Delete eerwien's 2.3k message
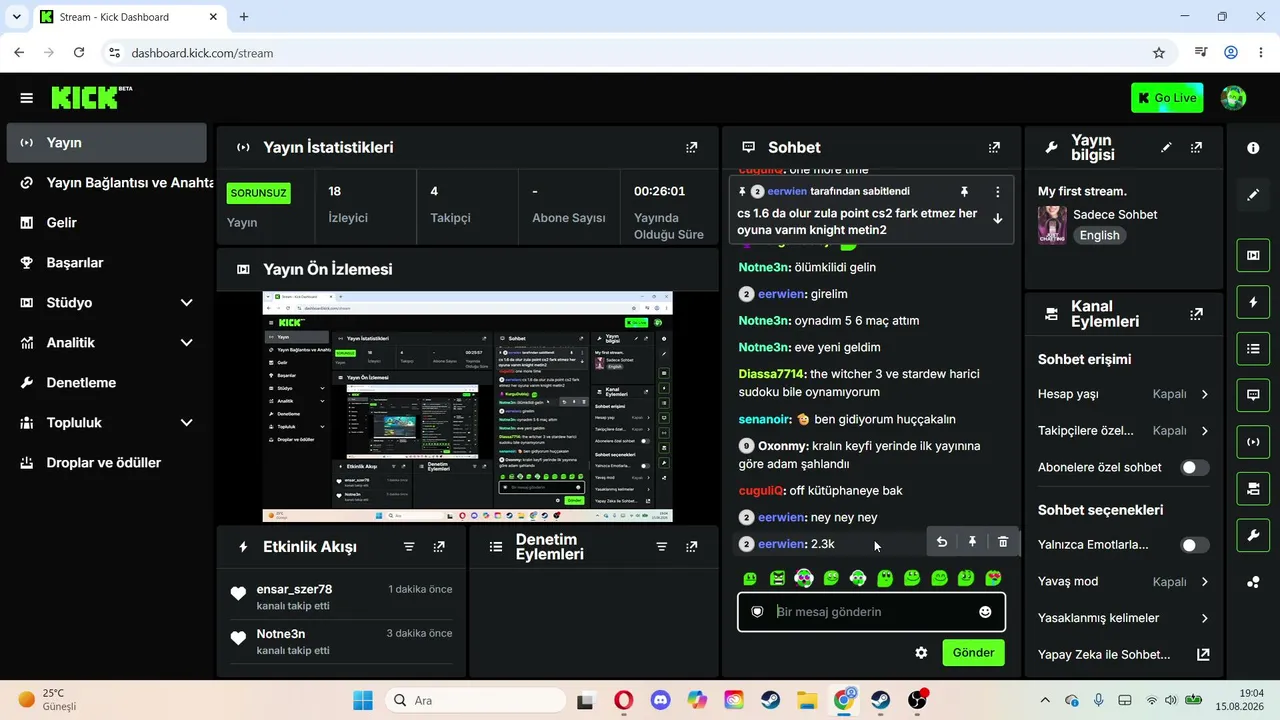 tap(1003, 542)
